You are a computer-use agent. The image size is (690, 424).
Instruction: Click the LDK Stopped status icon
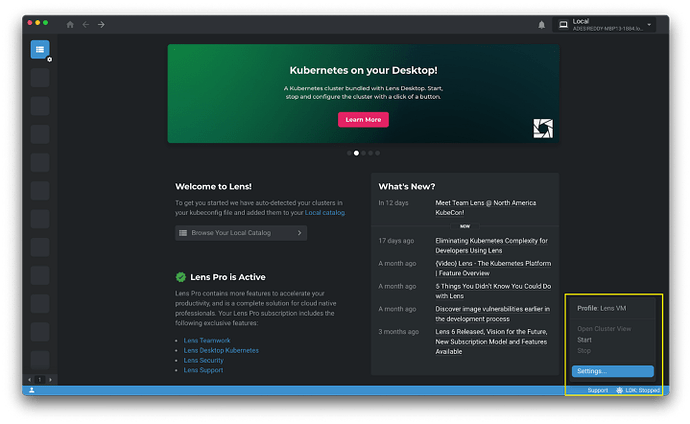621,390
